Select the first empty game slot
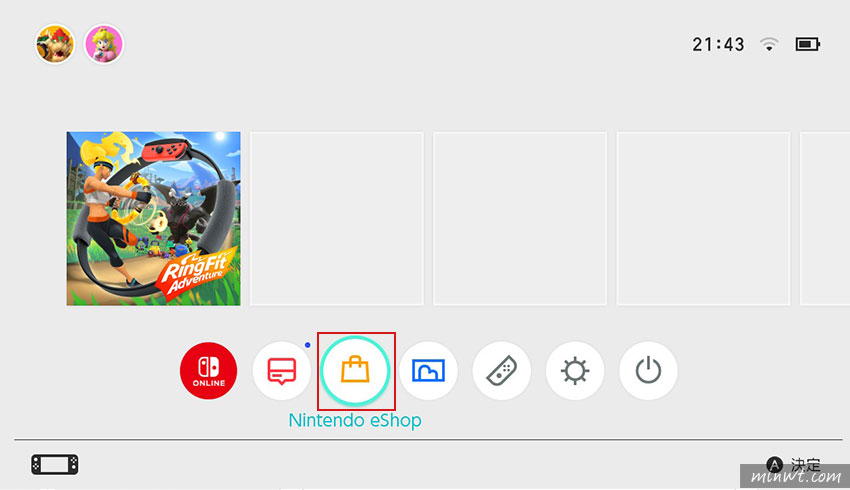The image size is (850, 490). (337, 218)
